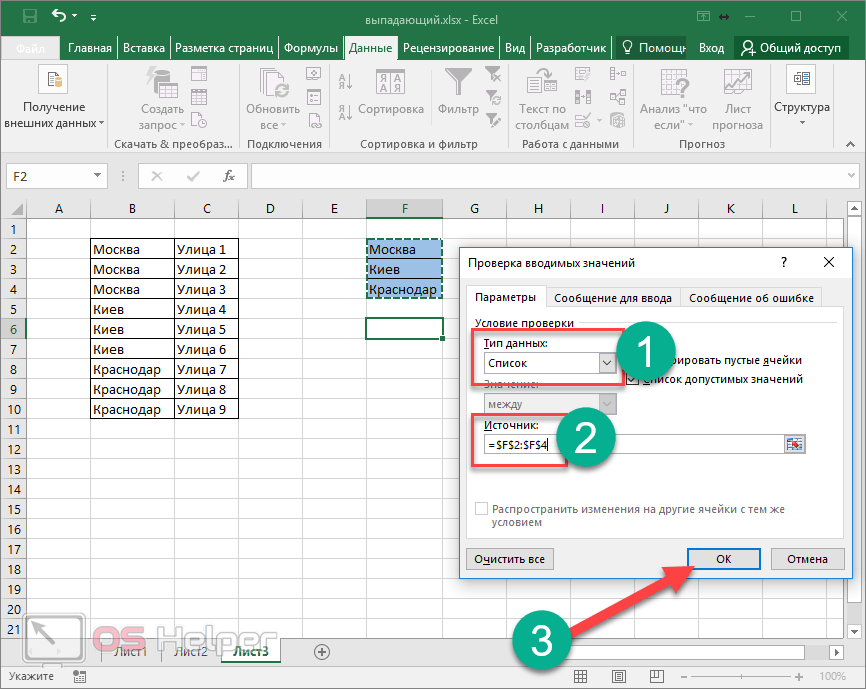Open the Name Box dropdown arrow
This screenshot has height=689, width=866.
98,176
